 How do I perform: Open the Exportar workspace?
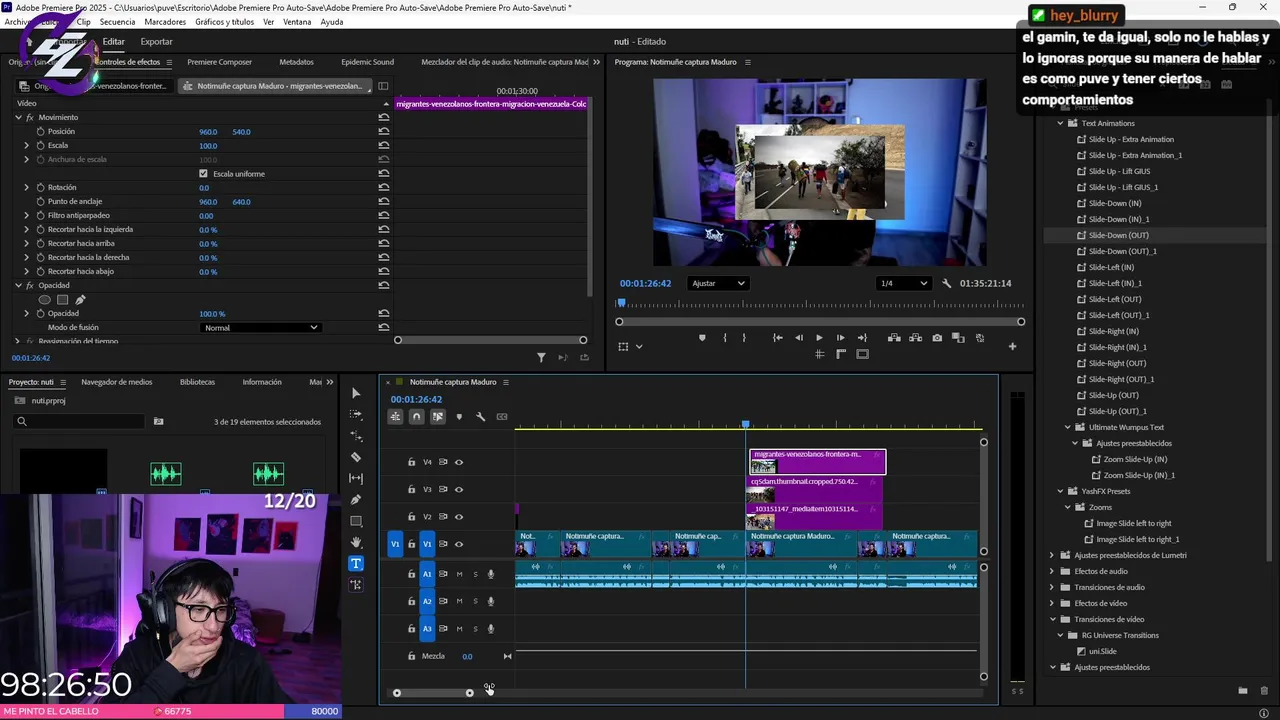tap(156, 42)
